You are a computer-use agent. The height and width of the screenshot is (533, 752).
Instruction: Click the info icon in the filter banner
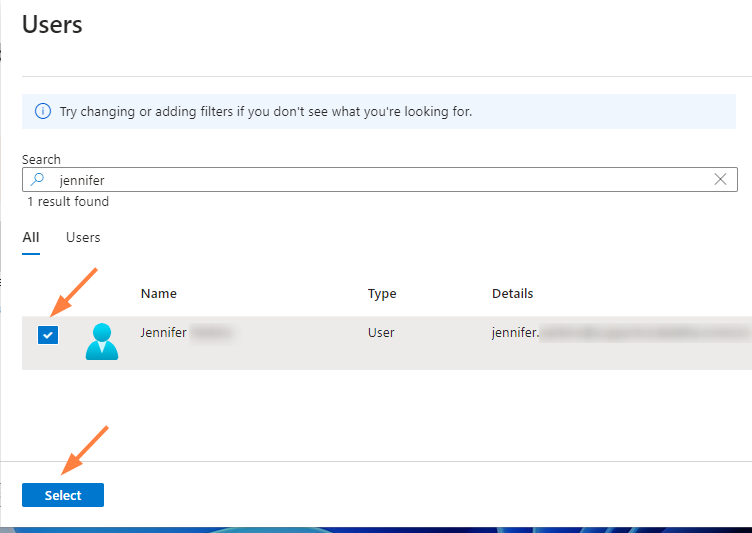click(43, 111)
